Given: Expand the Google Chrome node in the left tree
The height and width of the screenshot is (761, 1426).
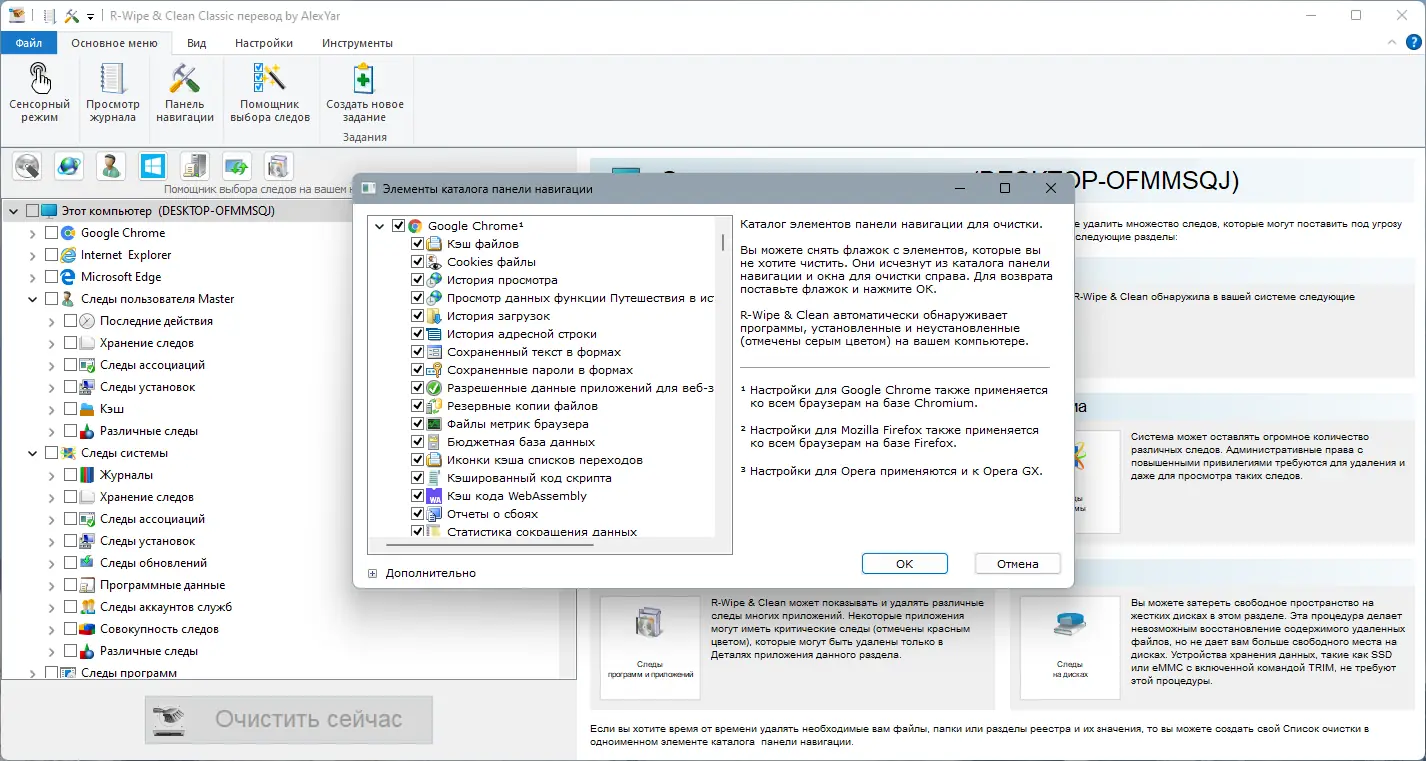Looking at the screenshot, I should coord(33,233).
